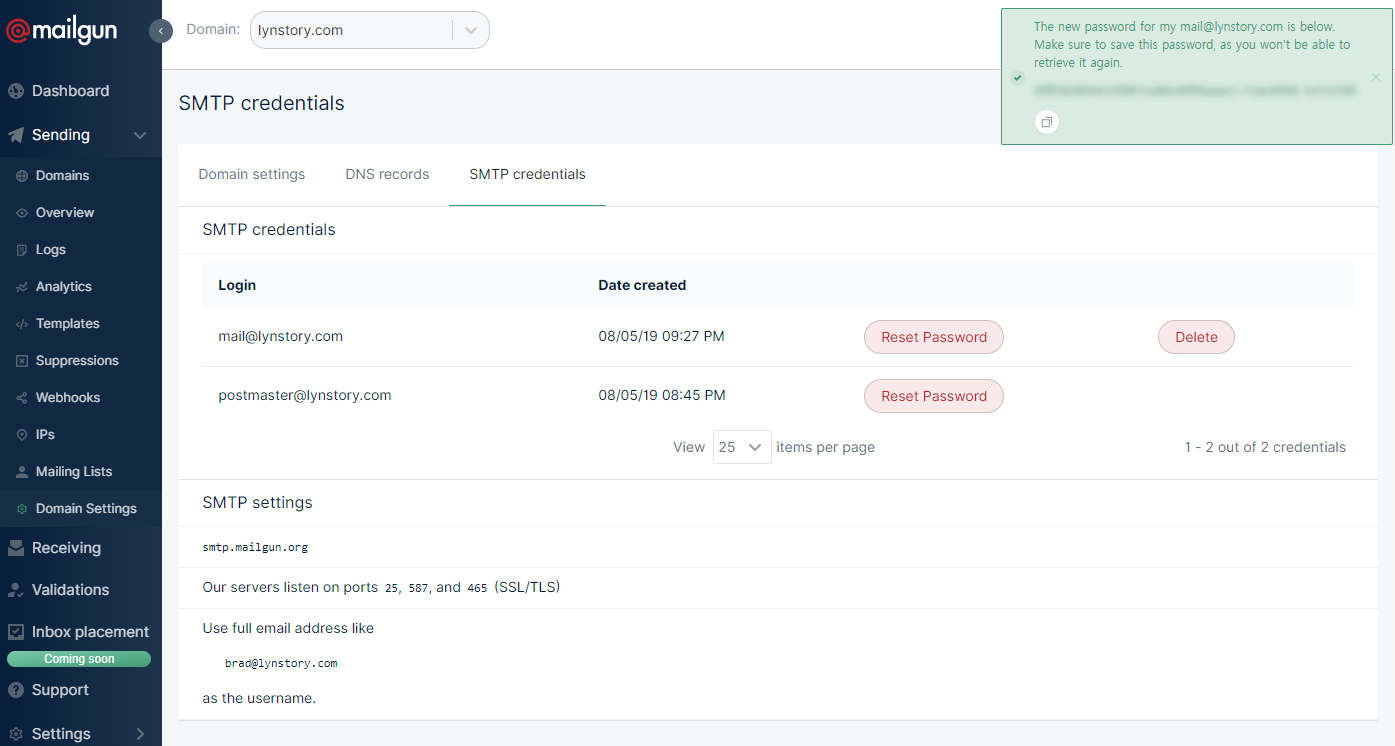Click the Overview eye icon
Image resolution: width=1395 pixels, height=746 pixels.
tap(22, 213)
